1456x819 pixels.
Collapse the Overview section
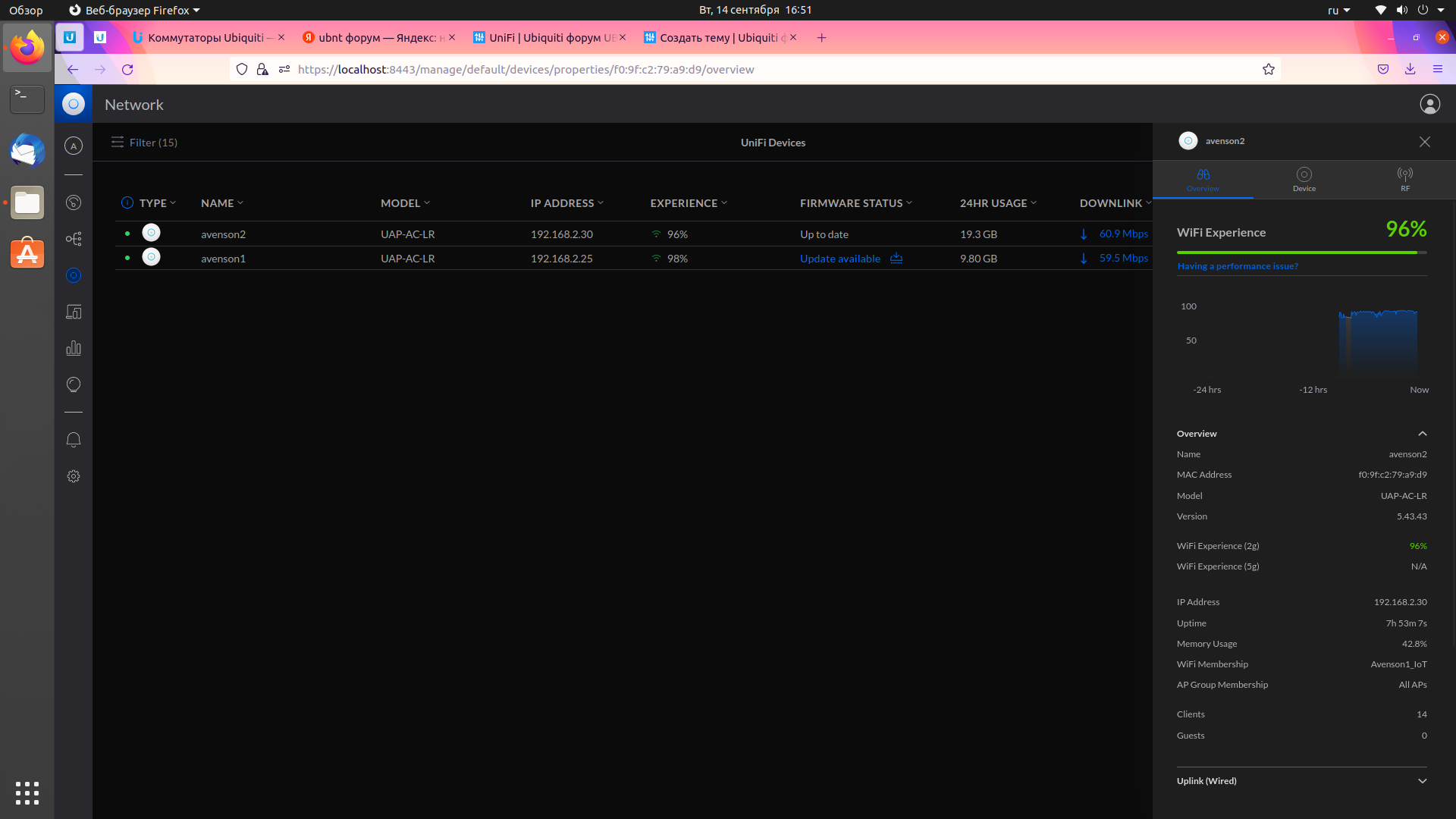click(1423, 434)
